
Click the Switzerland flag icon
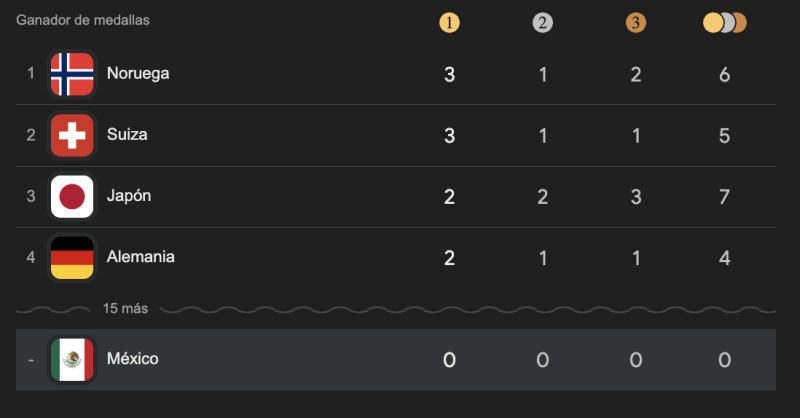pyautogui.click(x=72, y=135)
